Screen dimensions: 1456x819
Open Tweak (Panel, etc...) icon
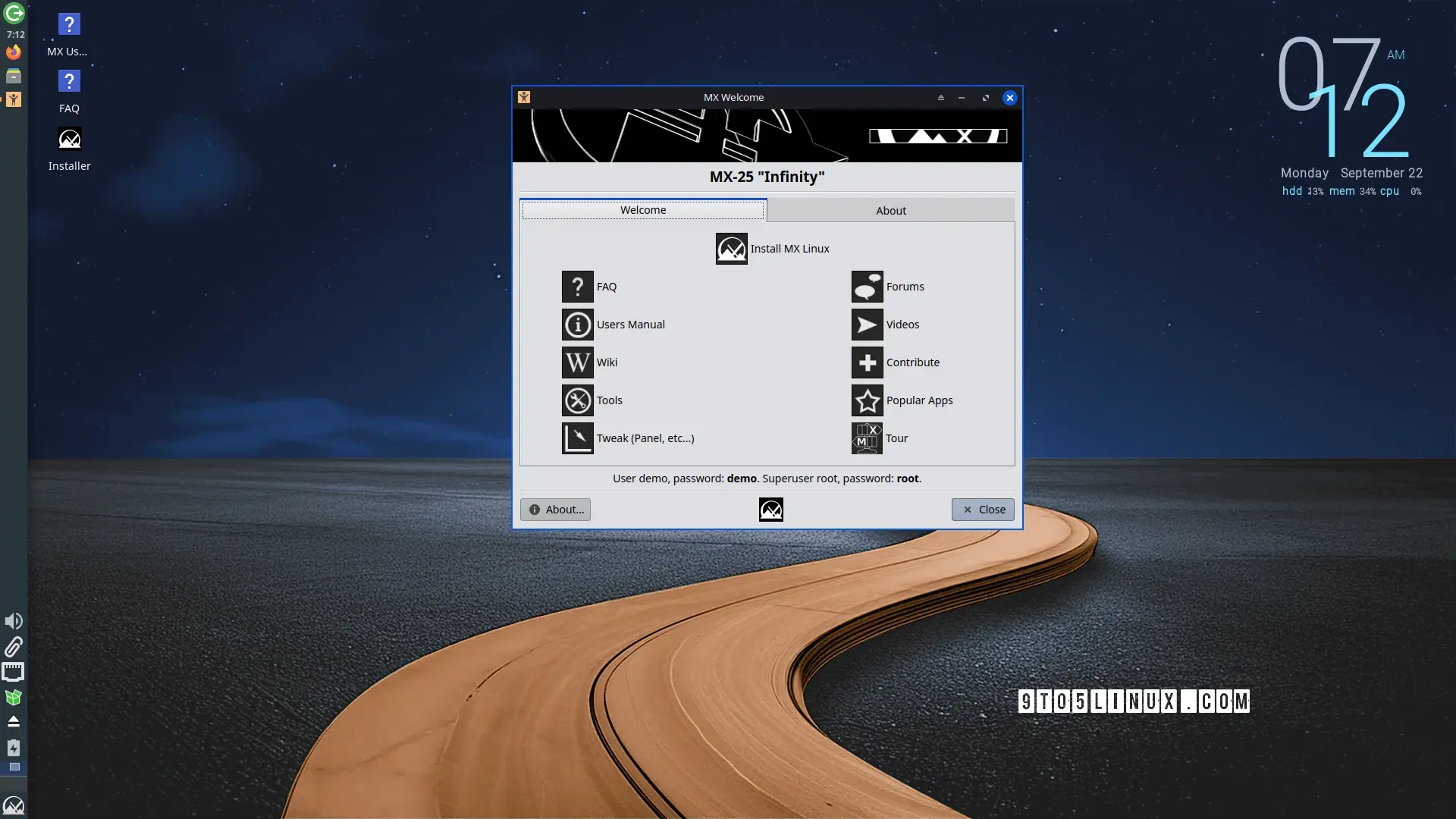click(577, 438)
